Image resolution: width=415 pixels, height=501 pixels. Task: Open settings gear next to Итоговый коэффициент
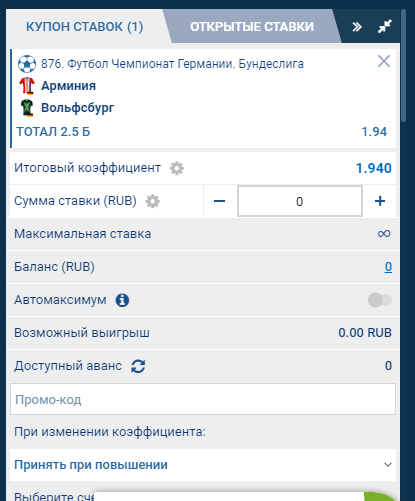177,168
